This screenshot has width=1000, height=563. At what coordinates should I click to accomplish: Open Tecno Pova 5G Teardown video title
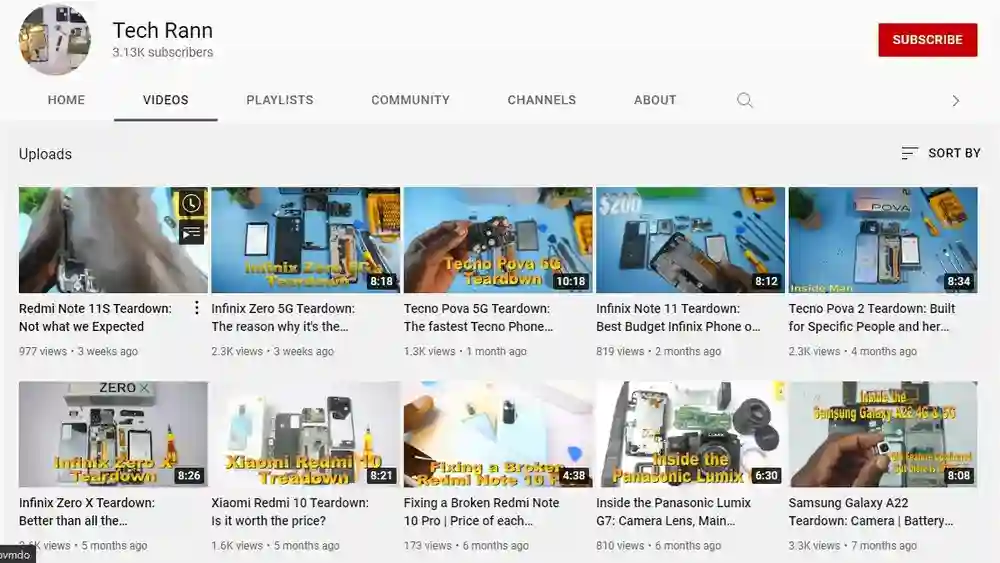click(478, 317)
